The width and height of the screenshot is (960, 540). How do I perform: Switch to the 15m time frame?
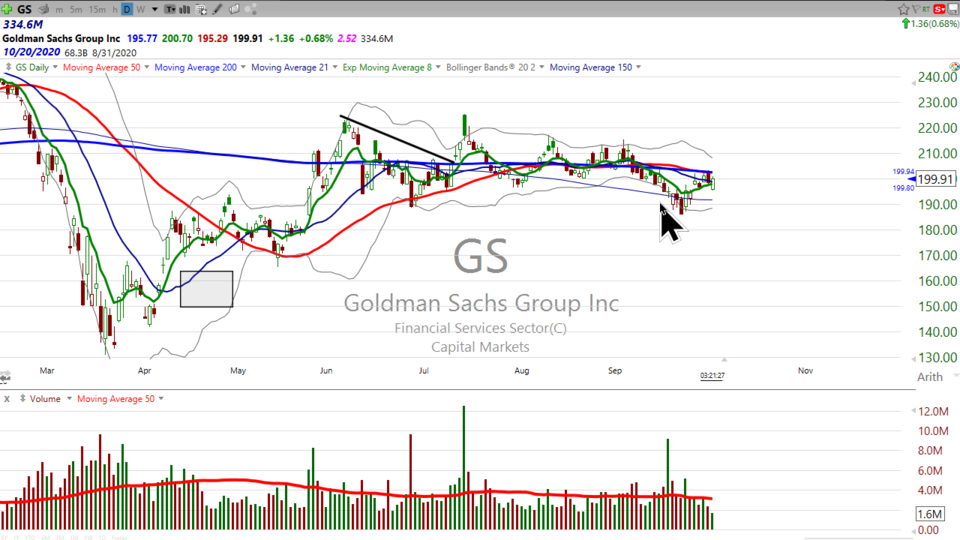pyautogui.click(x=97, y=10)
